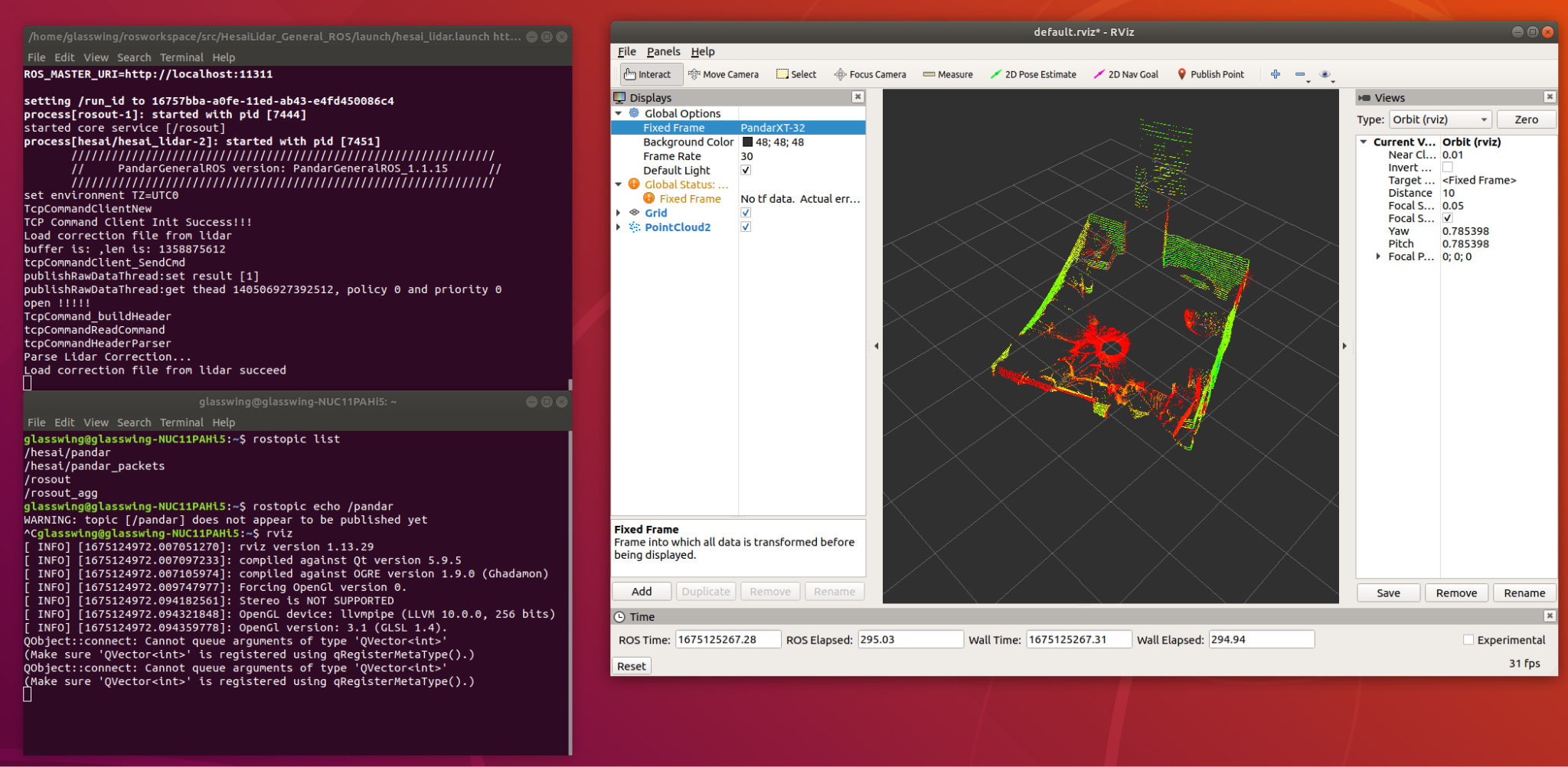This screenshot has width=1568, height=767.
Task: Choose the Focus Camera tool
Action: coord(870,74)
